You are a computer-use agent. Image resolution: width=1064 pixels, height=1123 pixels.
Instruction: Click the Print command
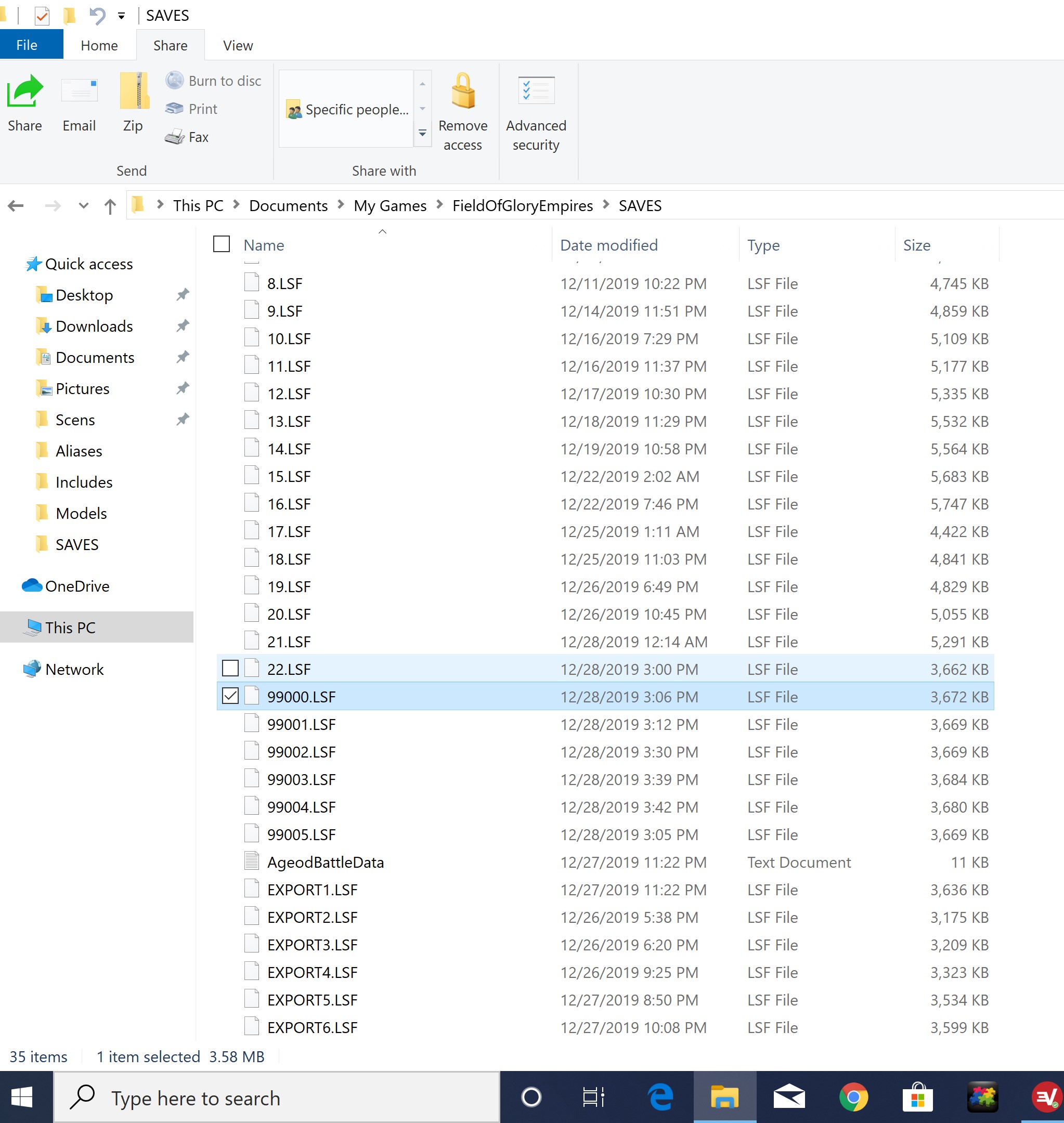(x=191, y=109)
